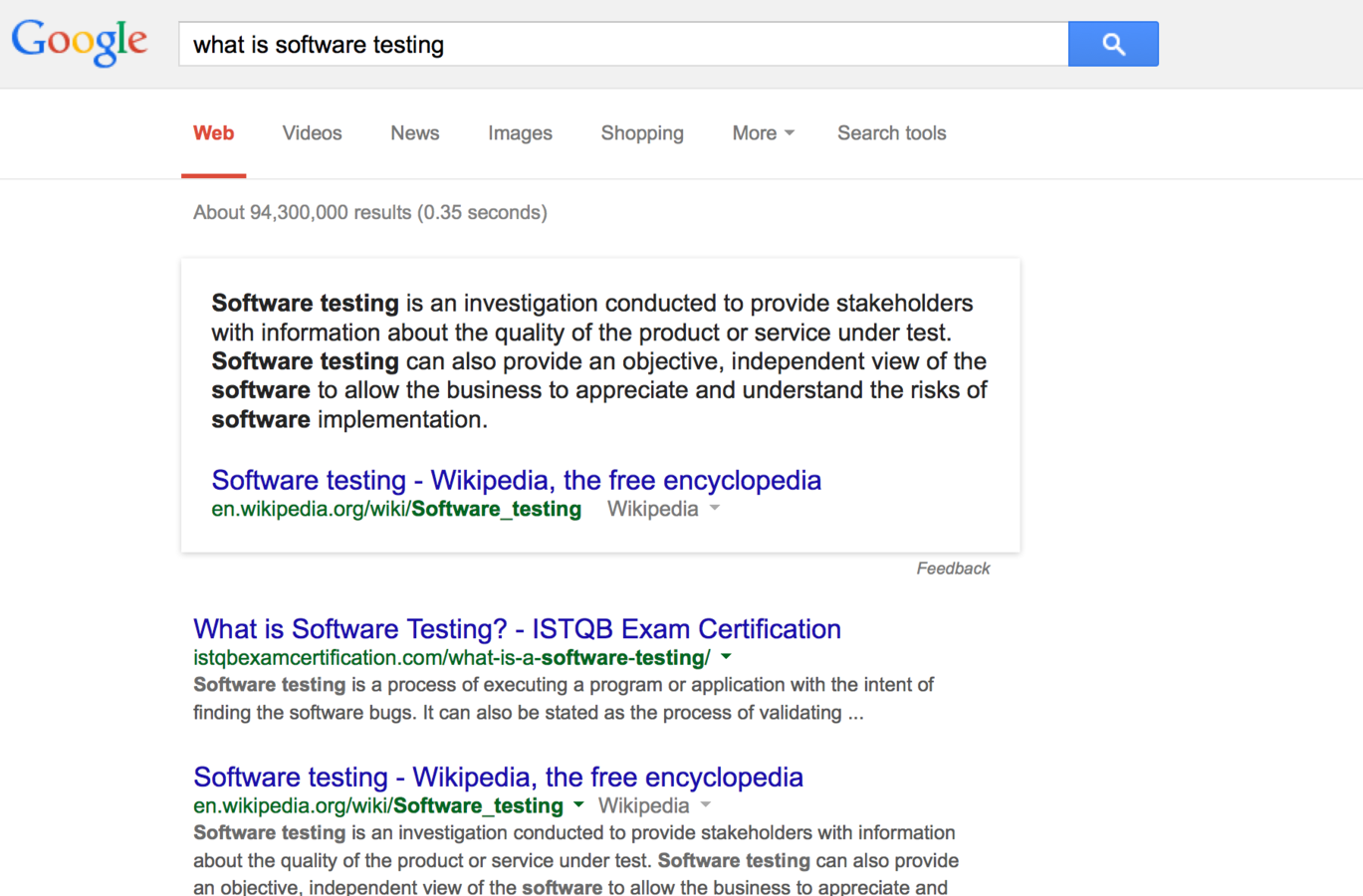Expand green arrow after second Wikipedia URL

click(x=578, y=805)
